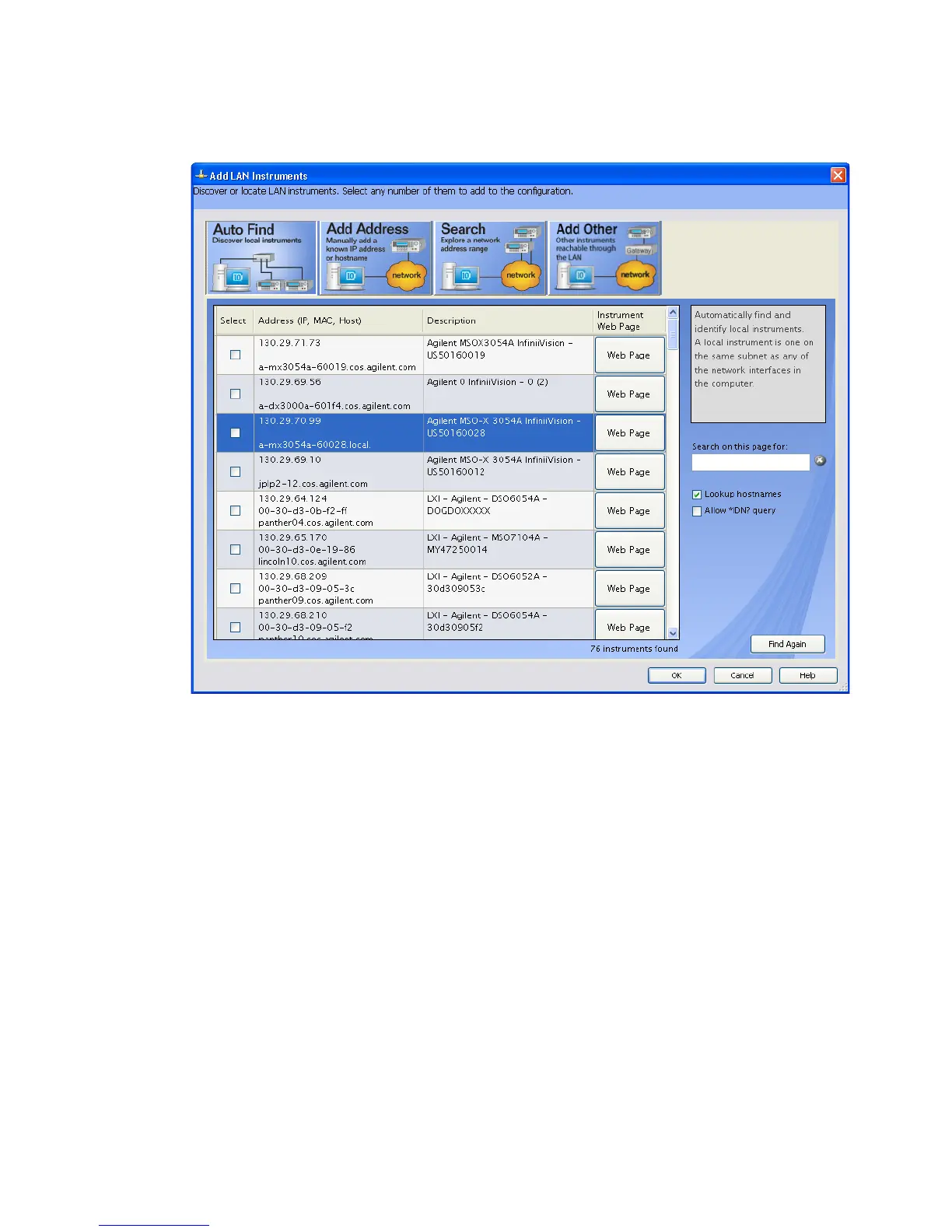Click the Address (IP, MAC, Host) column header
The width and height of the screenshot is (952, 1232).
click(338, 320)
